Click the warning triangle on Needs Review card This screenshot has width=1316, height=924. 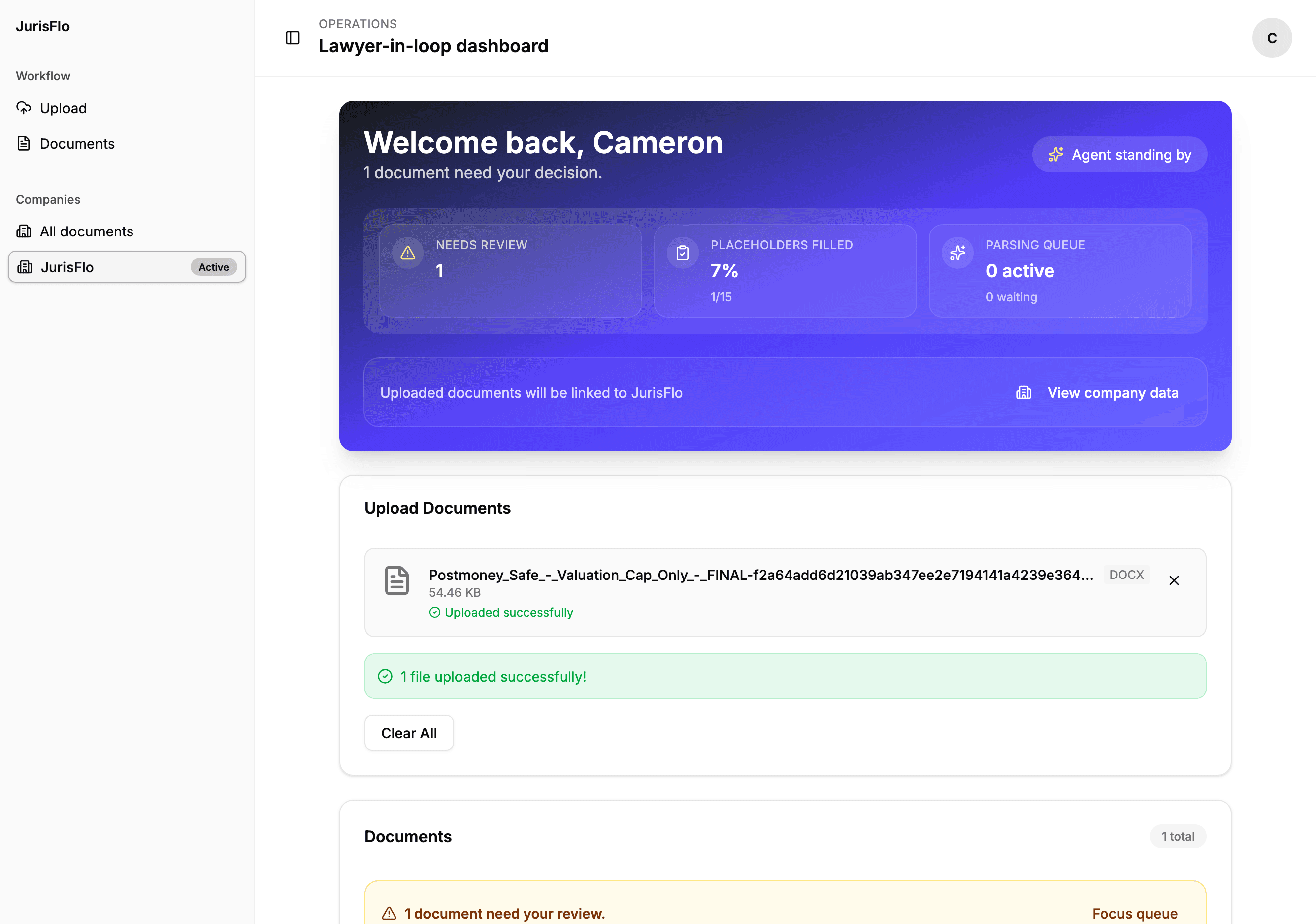coord(407,252)
